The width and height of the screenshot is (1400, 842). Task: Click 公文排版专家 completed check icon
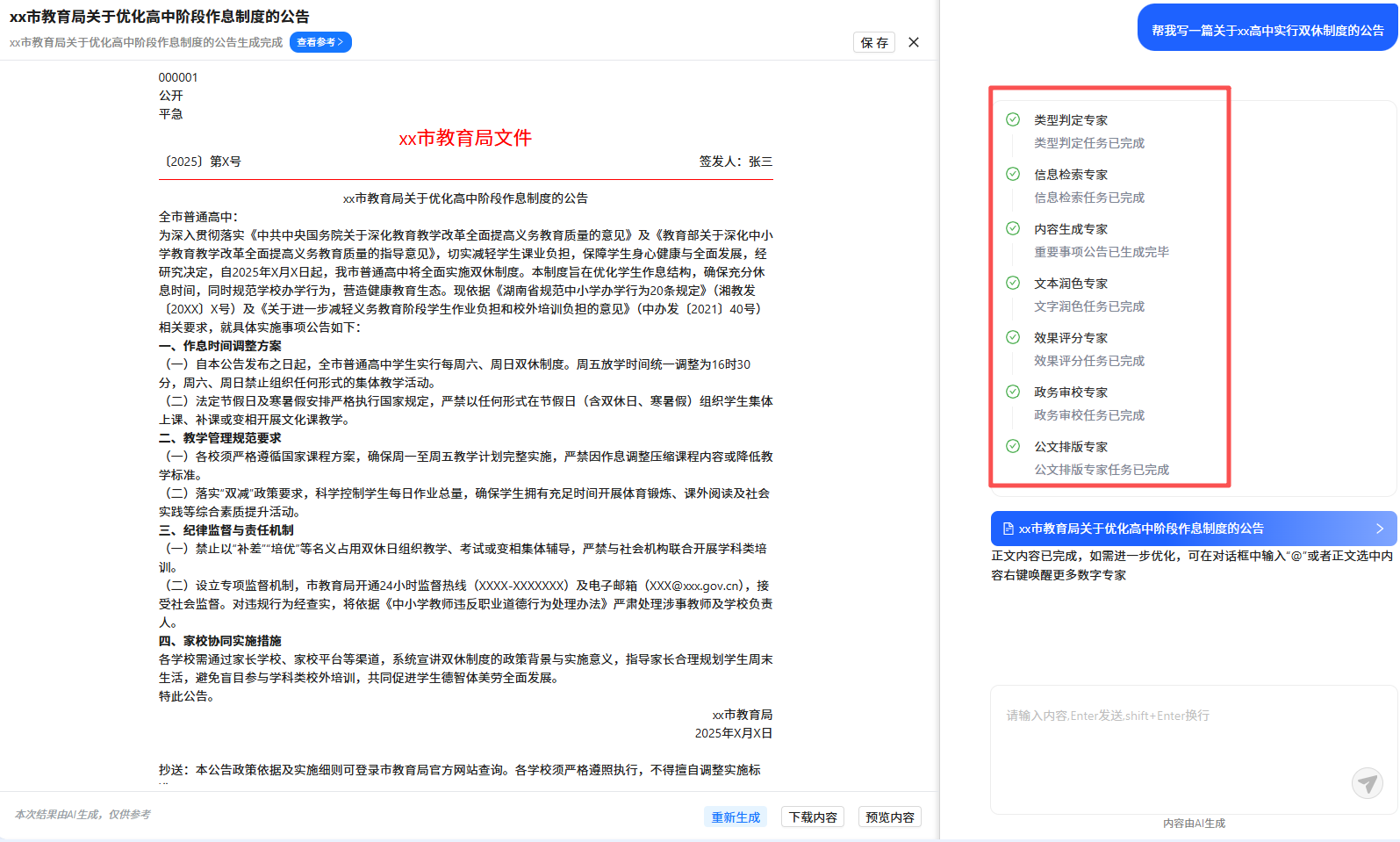click(1013, 446)
